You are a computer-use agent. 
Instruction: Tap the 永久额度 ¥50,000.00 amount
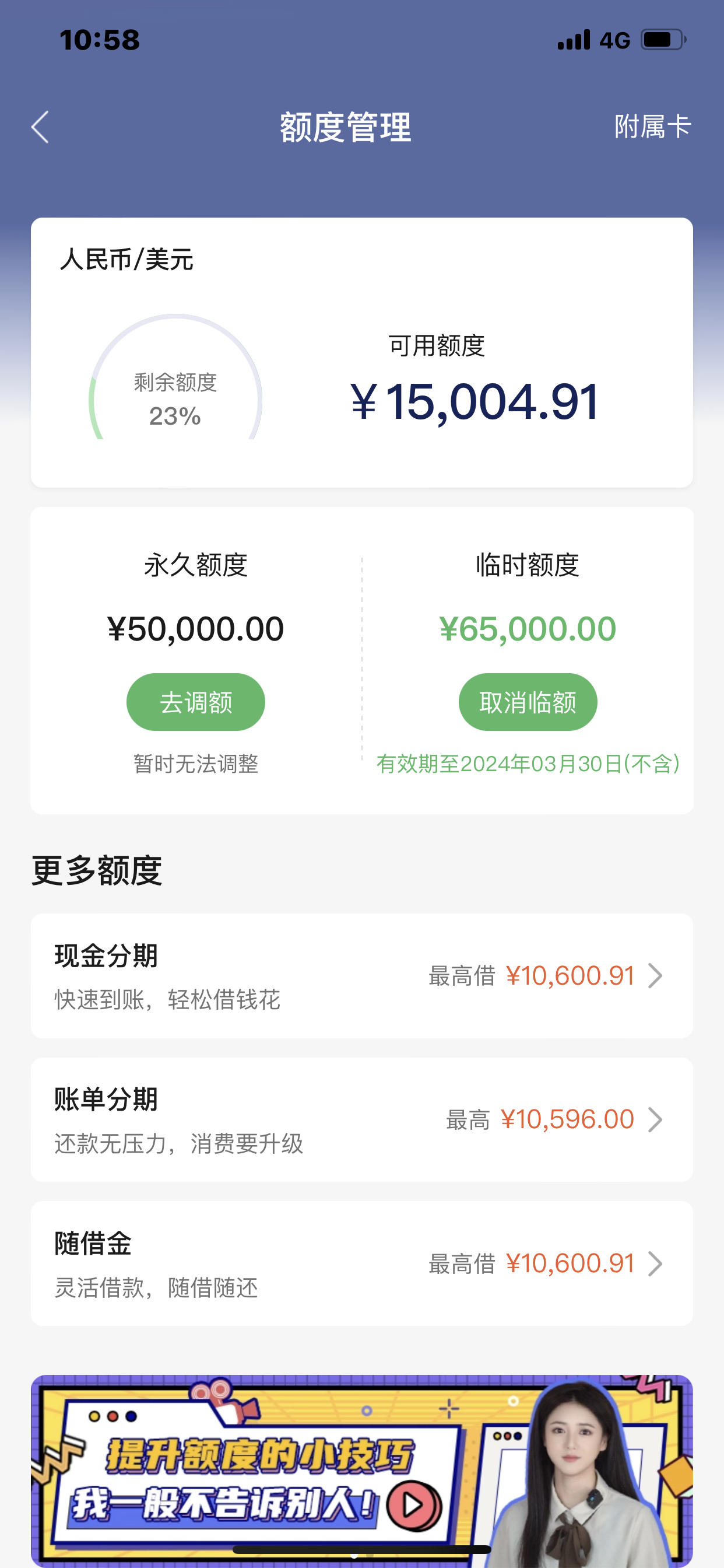coord(196,629)
